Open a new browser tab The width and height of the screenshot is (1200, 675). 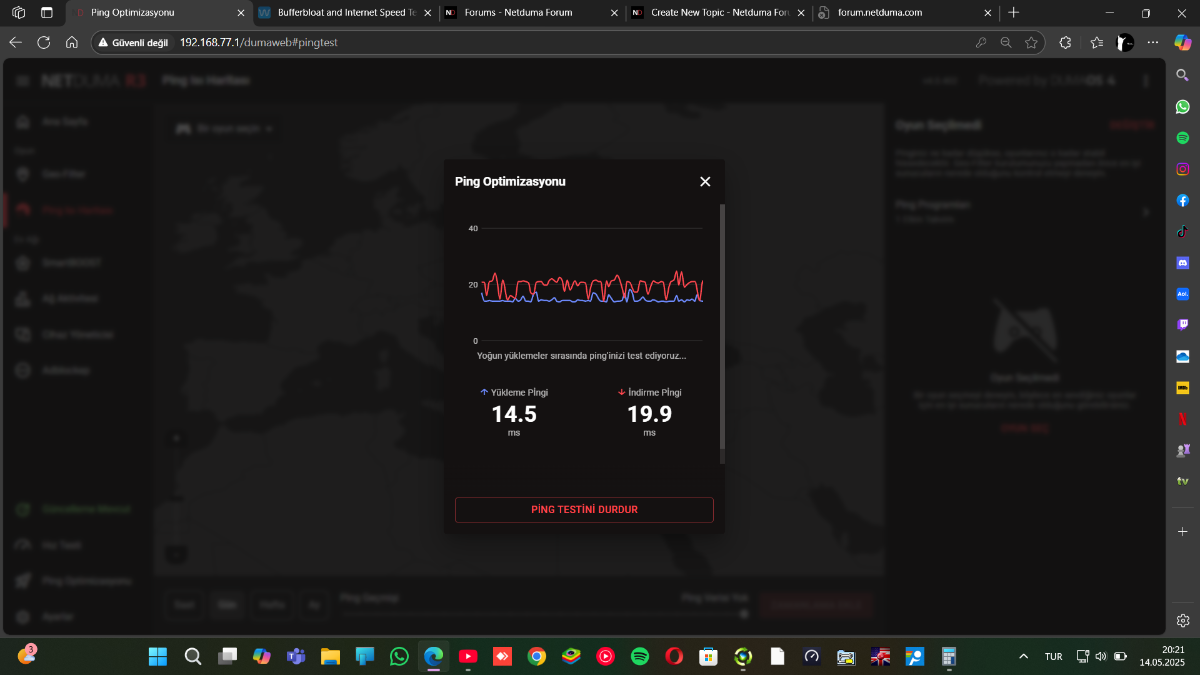tap(1014, 13)
